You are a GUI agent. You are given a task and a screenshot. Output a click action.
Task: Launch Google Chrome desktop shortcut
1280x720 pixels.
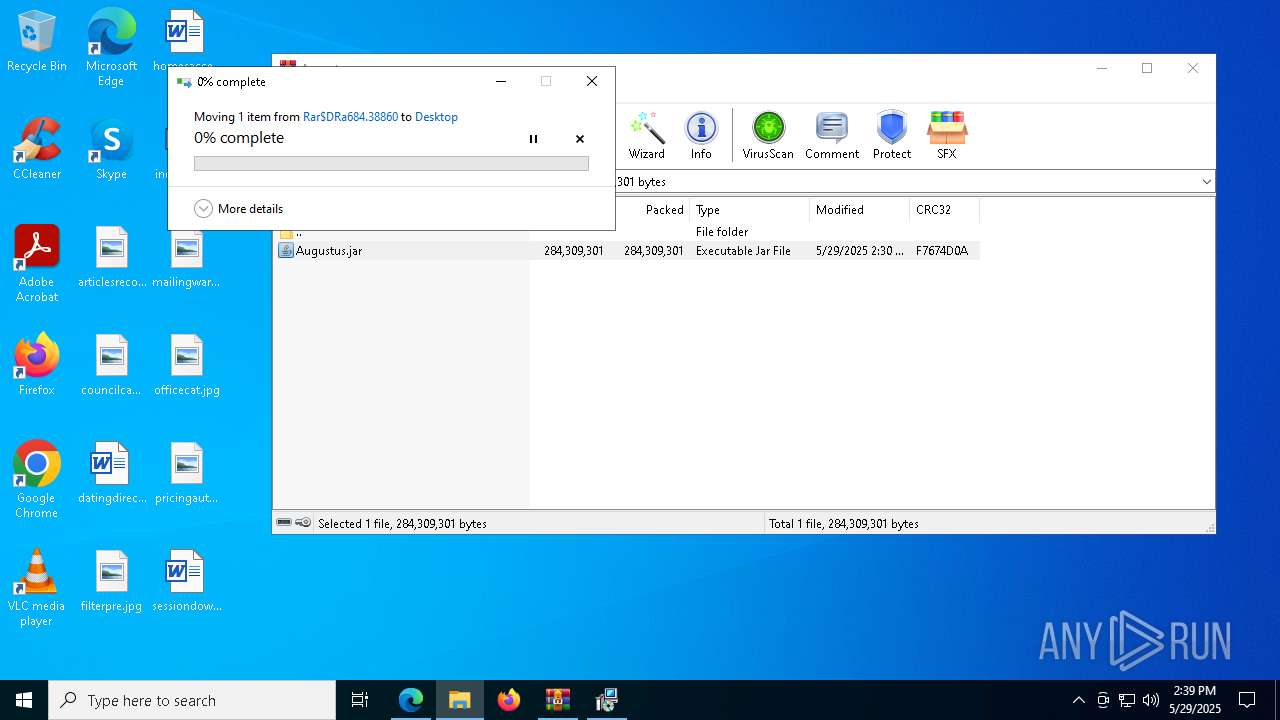point(37,480)
